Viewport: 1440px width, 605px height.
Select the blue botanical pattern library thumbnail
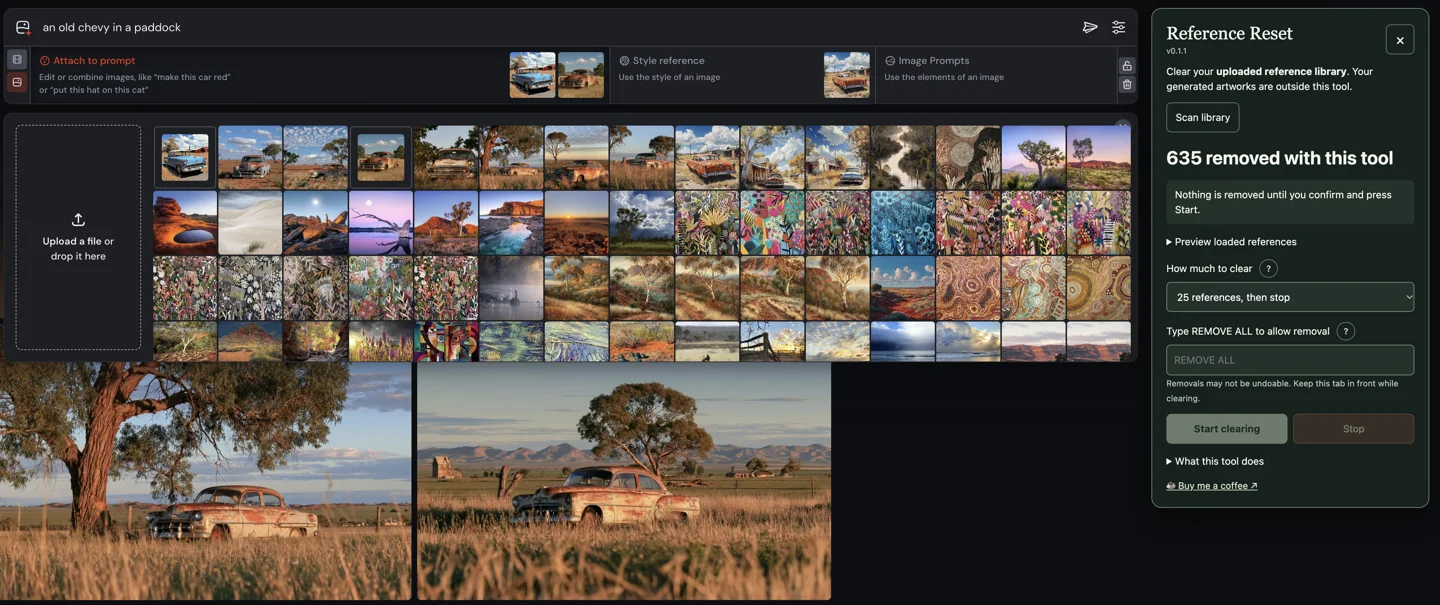(x=902, y=222)
